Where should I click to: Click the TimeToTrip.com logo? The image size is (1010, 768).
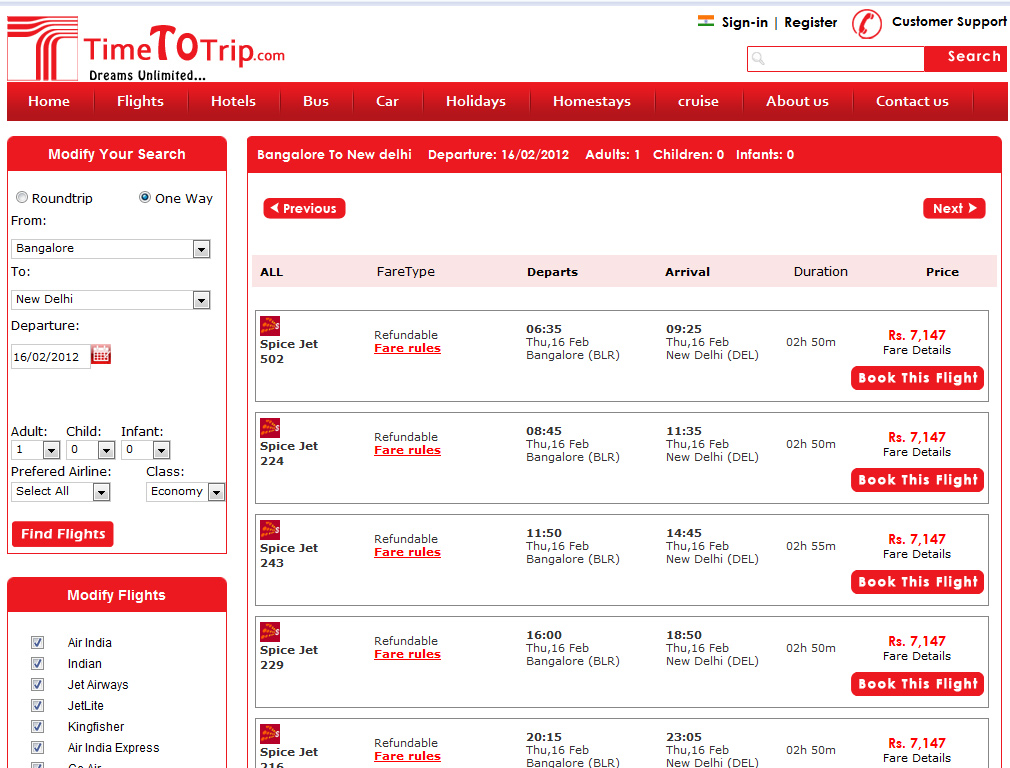(146, 48)
